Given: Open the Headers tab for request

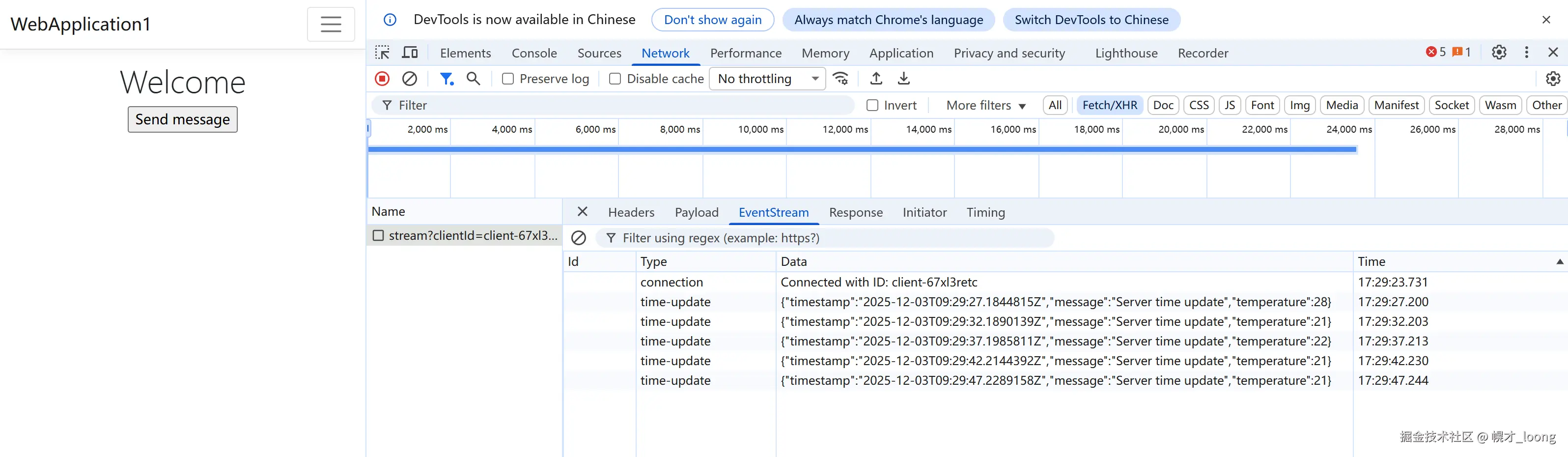Looking at the screenshot, I should click(631, 212).
